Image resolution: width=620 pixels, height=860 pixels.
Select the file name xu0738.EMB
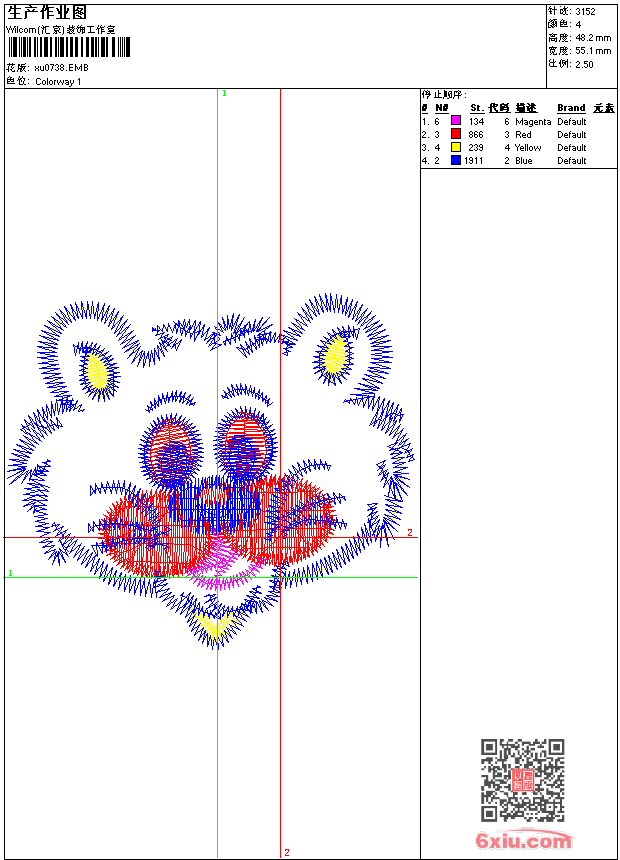(61, 68)
